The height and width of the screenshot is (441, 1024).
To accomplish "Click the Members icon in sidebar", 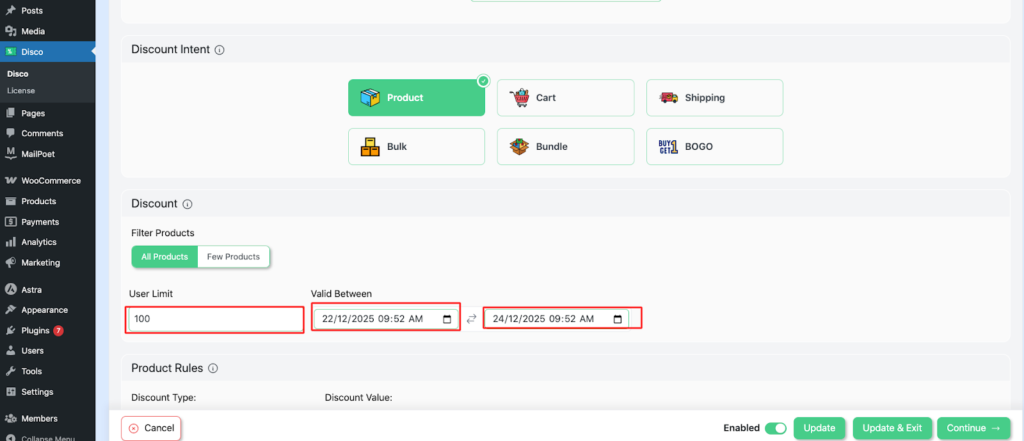I will (x=10, y=419).
